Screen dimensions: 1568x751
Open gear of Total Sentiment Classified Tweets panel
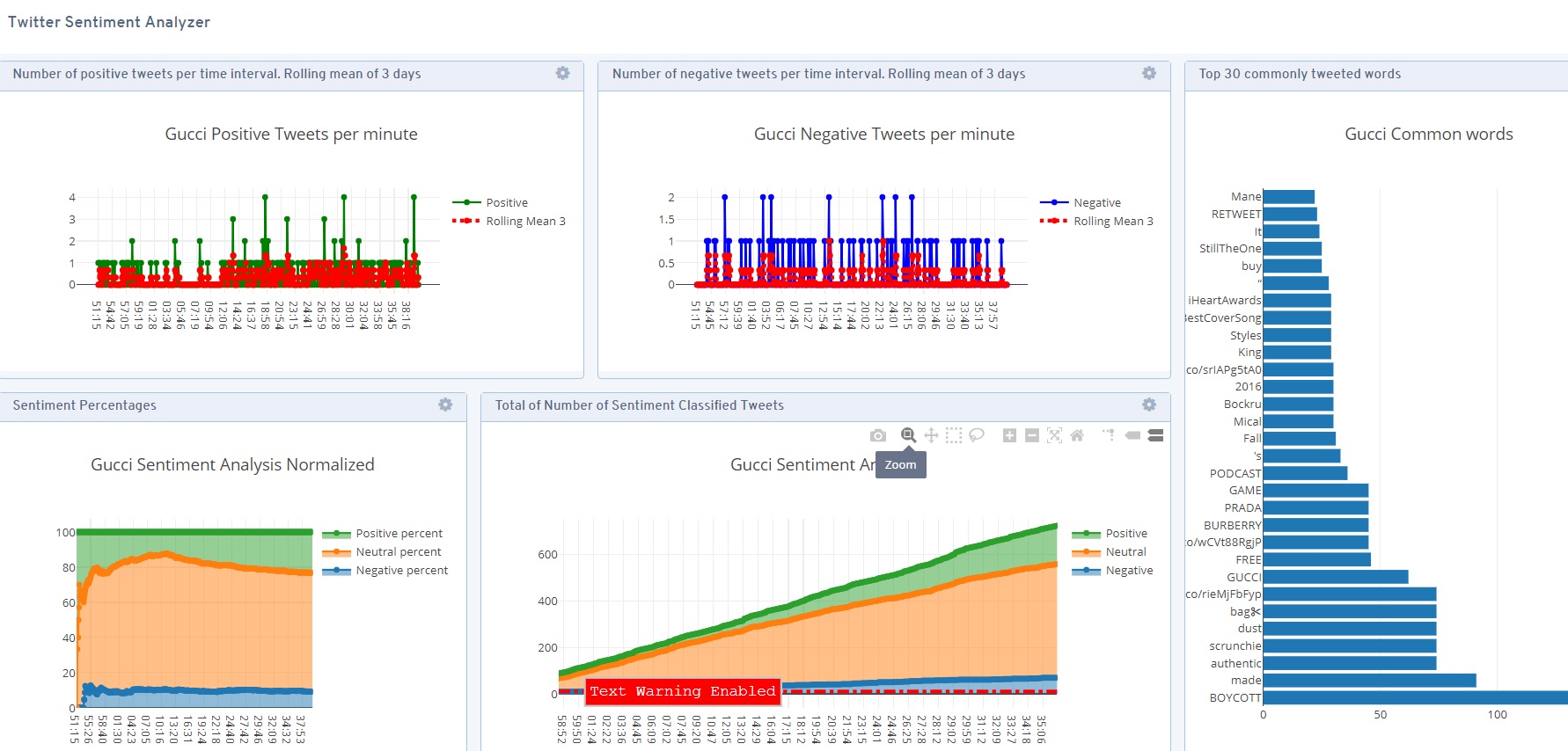coord(1149,405)
